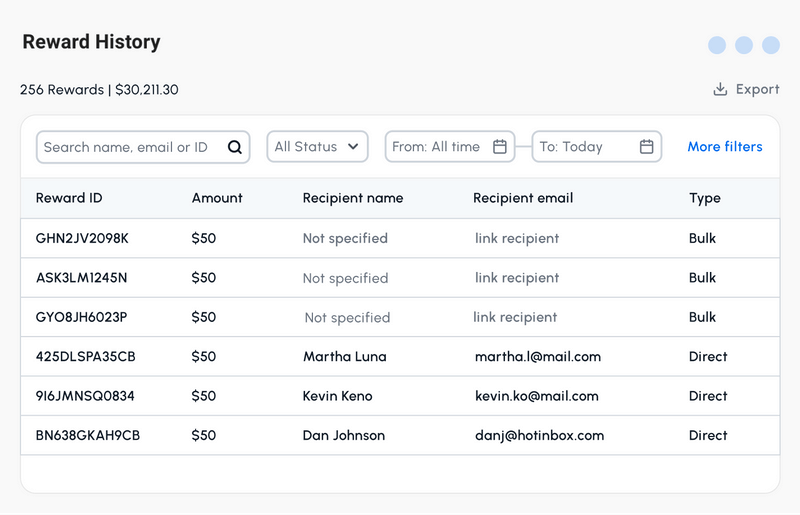
Task: Click link recipient for GHN2JV2098K
Action: [x=517, y=238]
